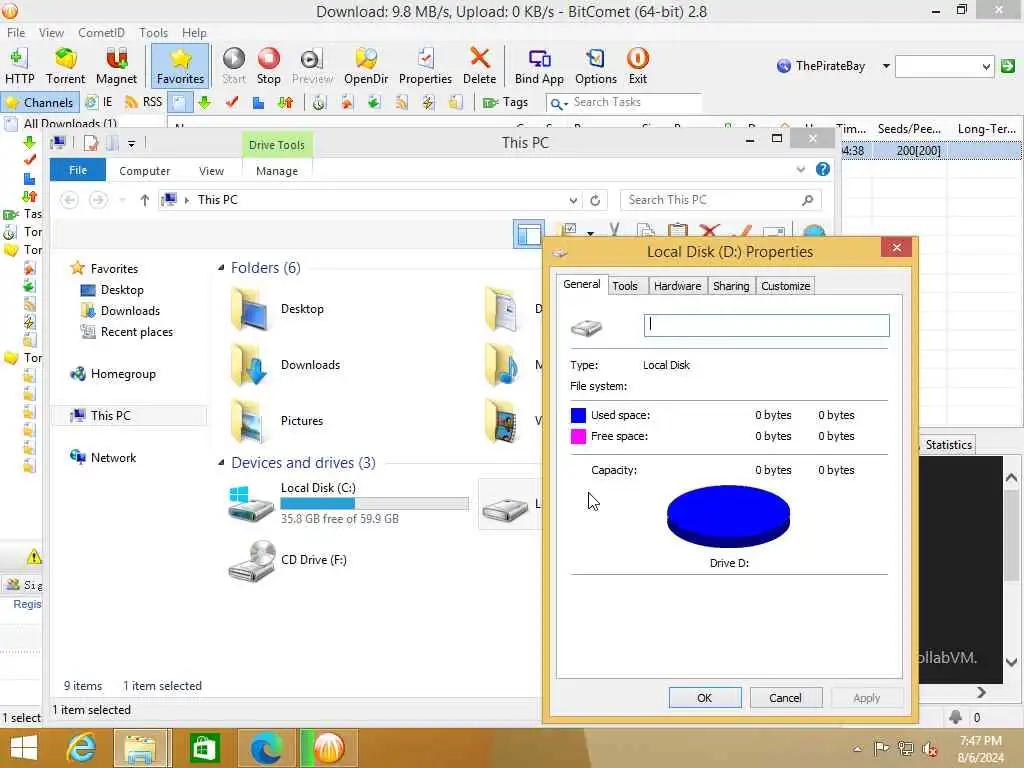Click the red Delete X icon
The height and width of the screenshot is (768, 1024).
[x=479, y=66]
